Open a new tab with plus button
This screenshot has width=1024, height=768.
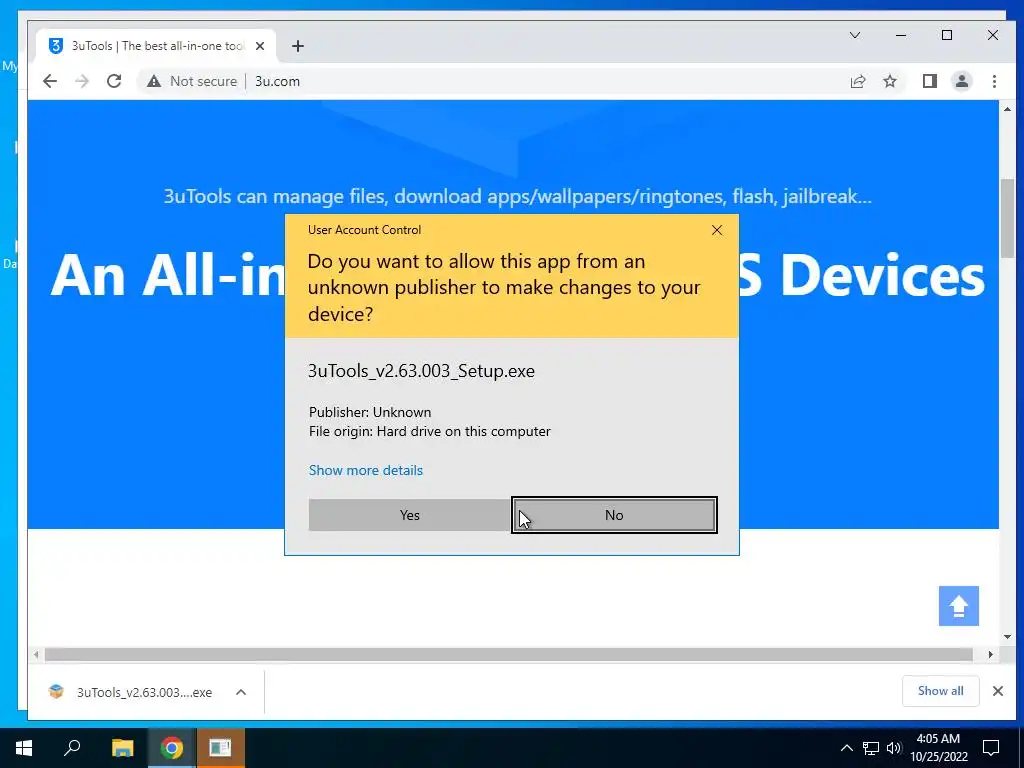[298, 46]
